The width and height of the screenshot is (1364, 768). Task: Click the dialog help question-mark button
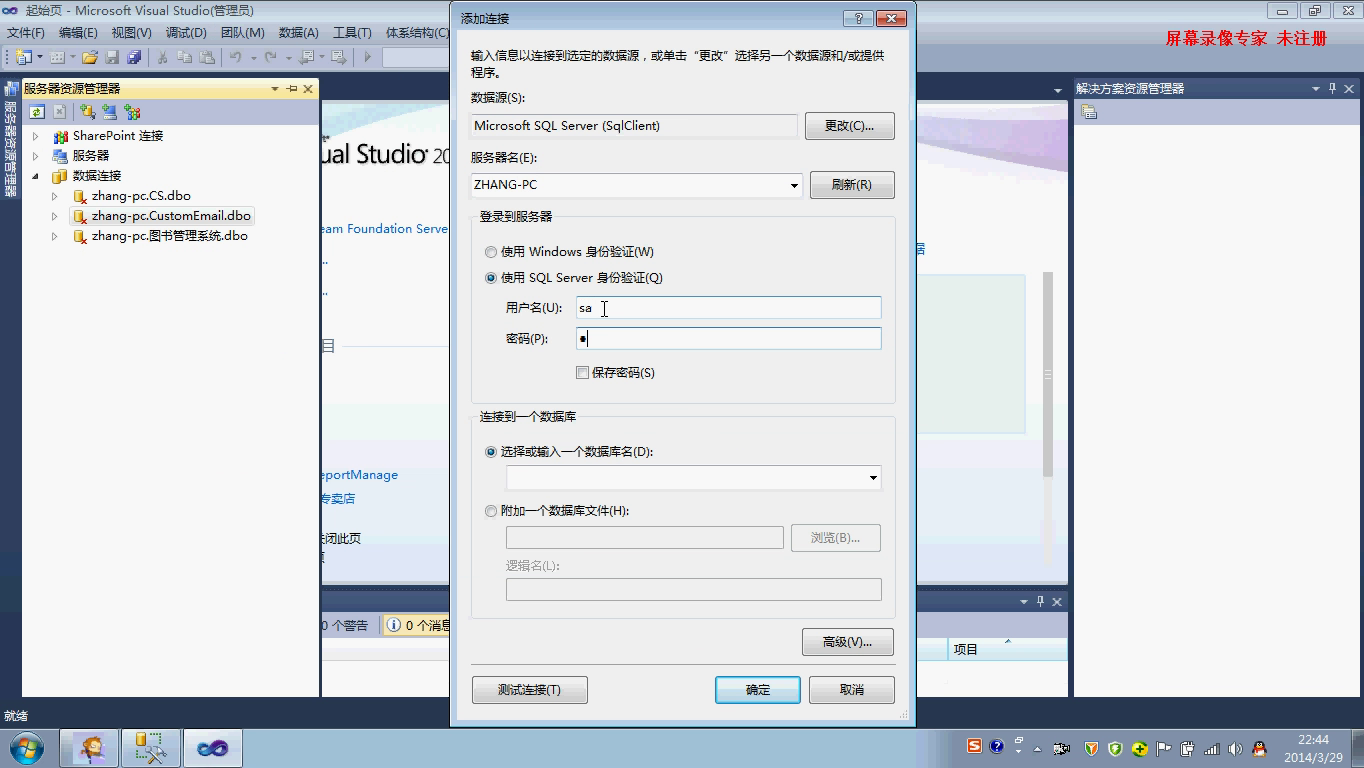858,18
